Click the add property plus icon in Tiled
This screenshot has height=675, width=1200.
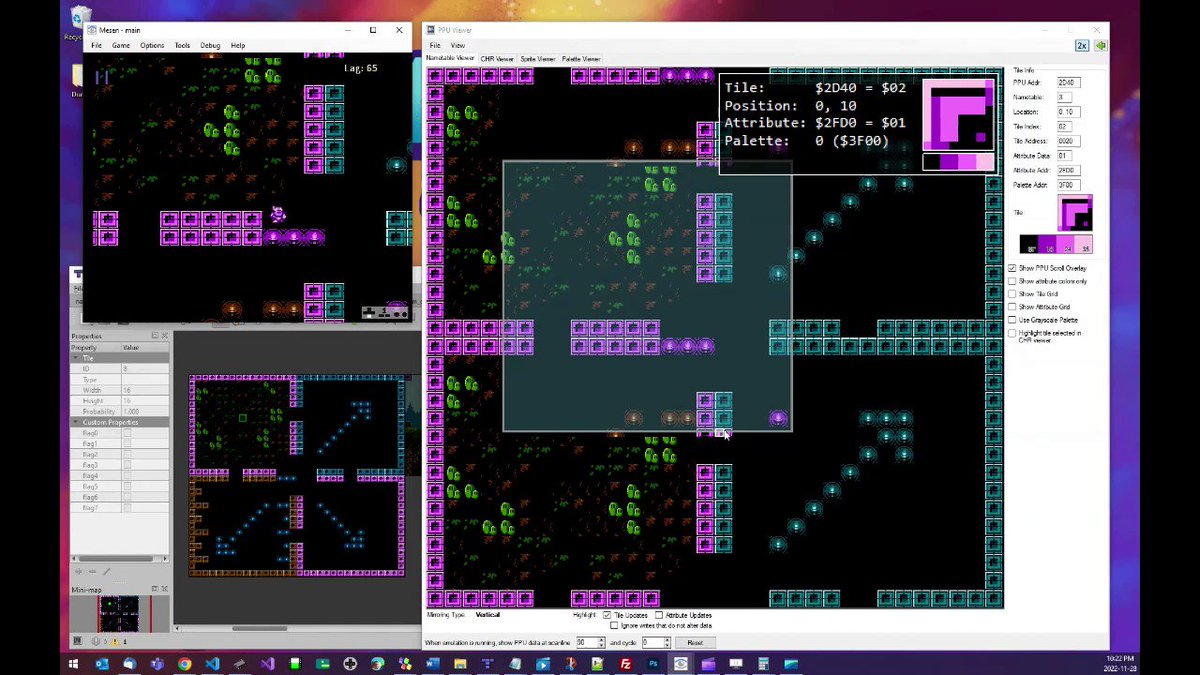coord(78,572)
